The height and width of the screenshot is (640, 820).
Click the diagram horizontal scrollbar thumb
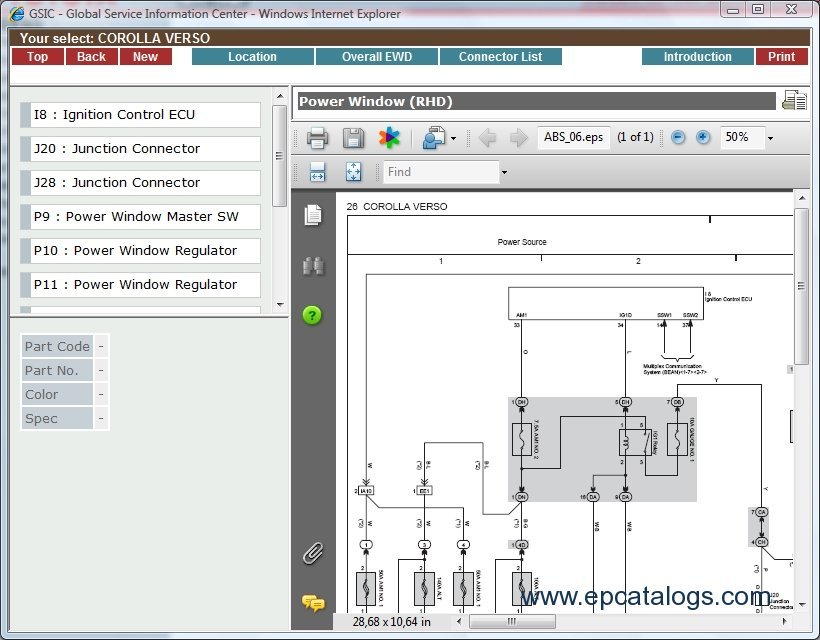pos(512,622)
